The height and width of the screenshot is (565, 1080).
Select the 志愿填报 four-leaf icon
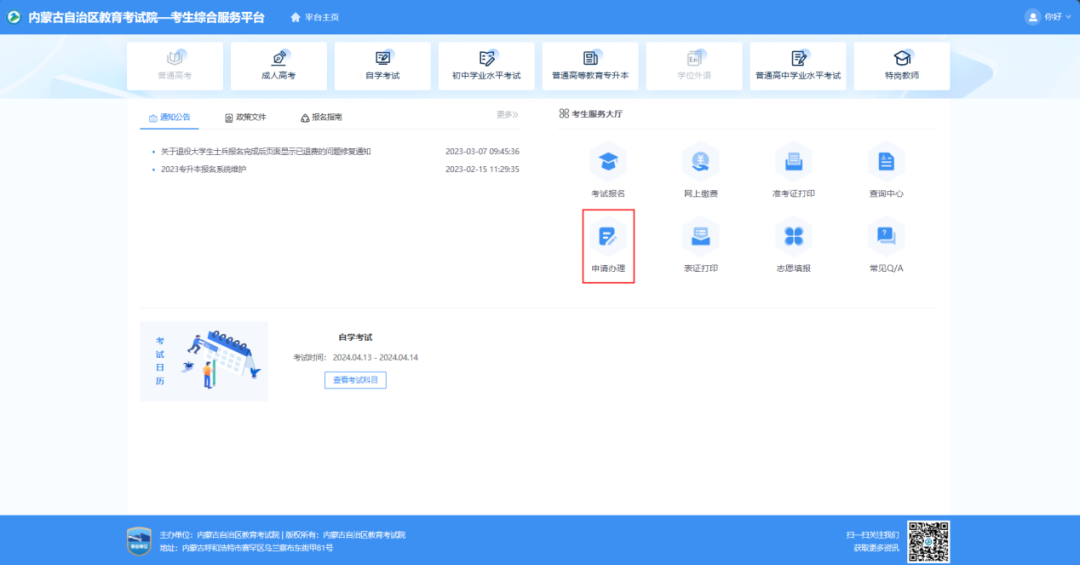[x=793, y=237]
